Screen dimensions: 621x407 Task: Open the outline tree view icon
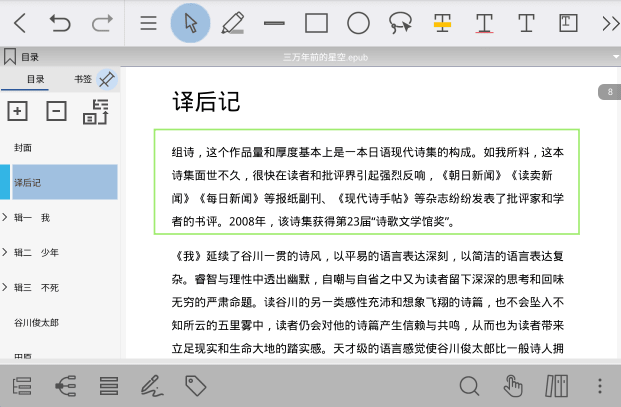pos(22,386)
